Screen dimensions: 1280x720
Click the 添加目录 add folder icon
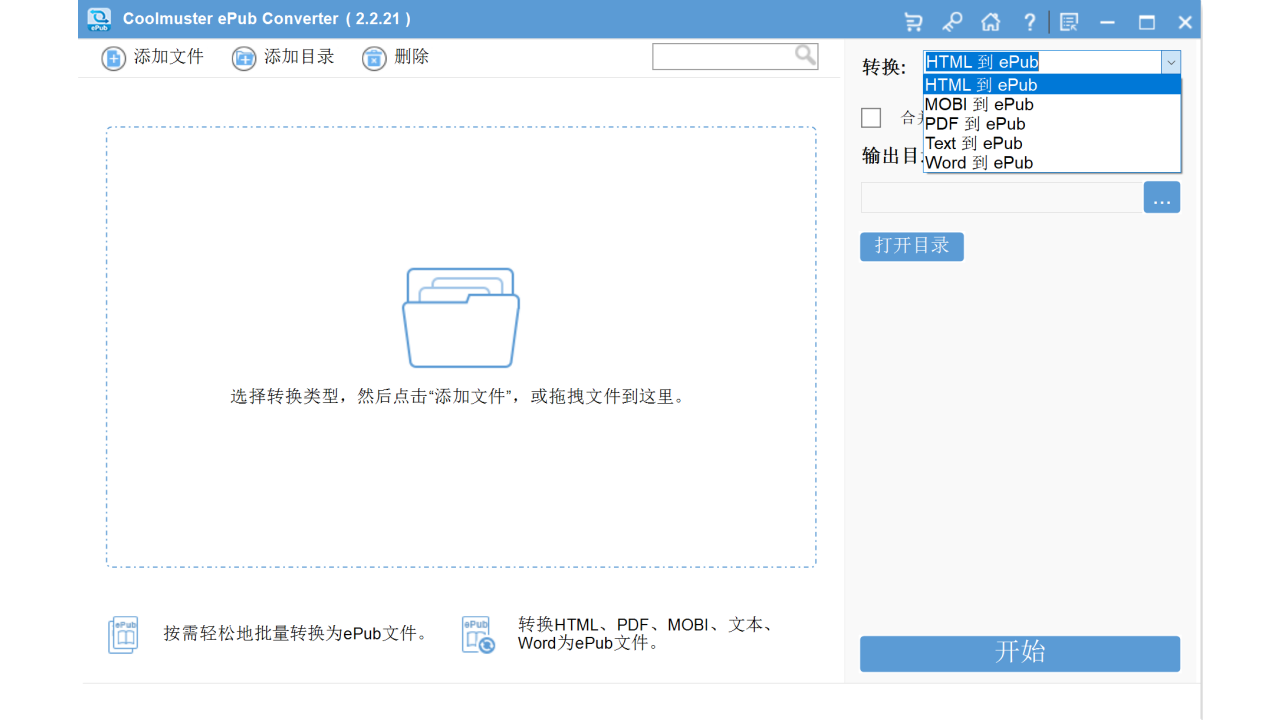pyautogui.click(x=243, y=58)
